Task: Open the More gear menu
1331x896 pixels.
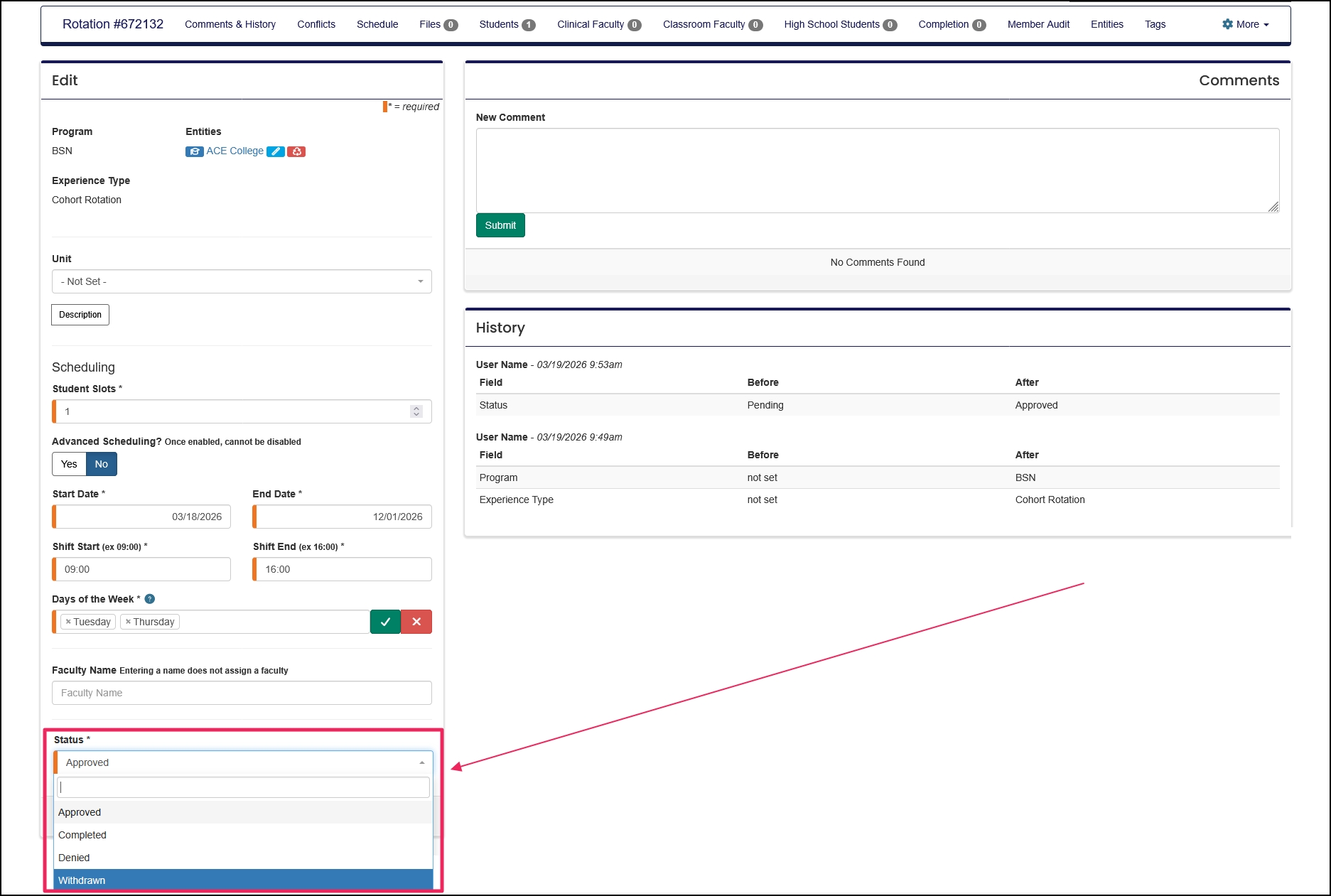Action: [x=1245, y=24]
